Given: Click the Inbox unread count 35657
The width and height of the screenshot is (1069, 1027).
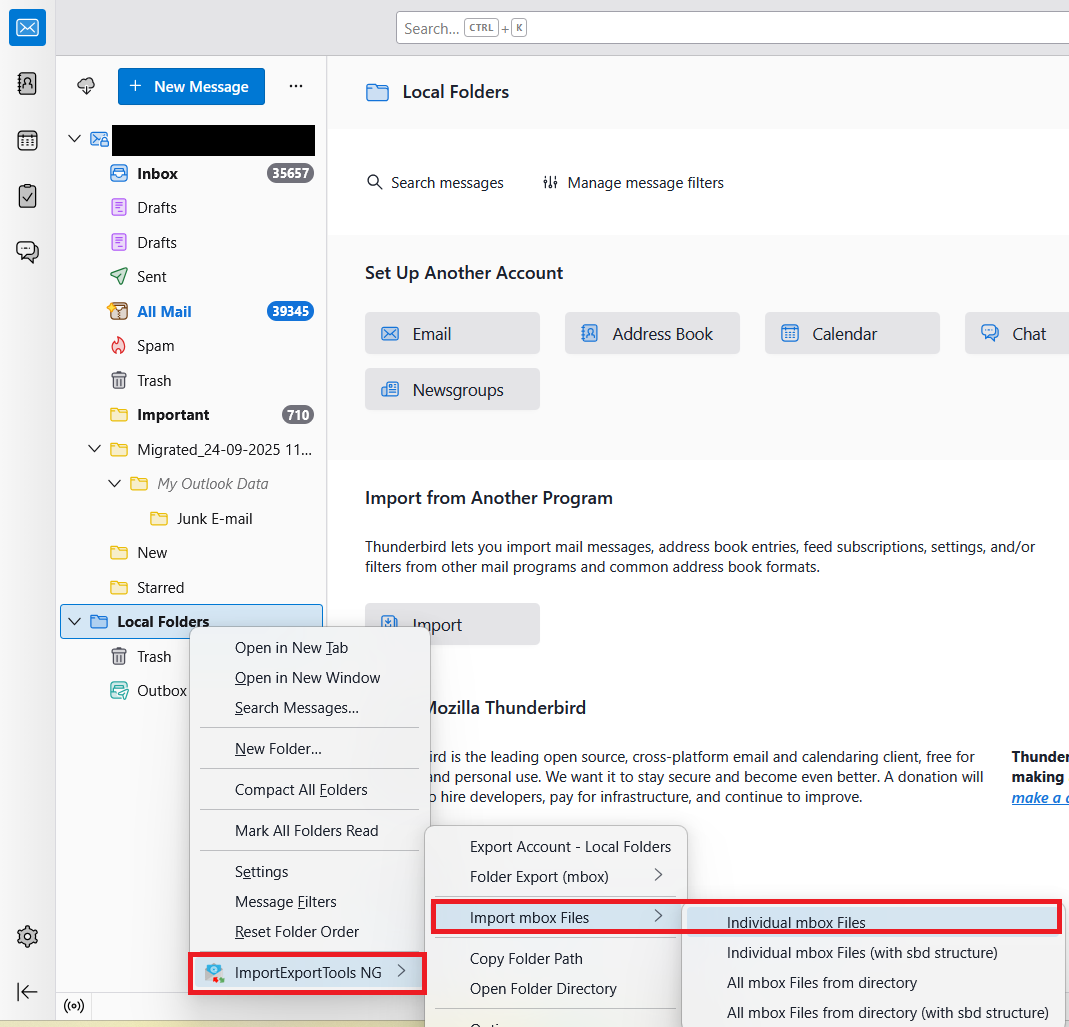Looking at the screenshot, I should coord(290,173).
